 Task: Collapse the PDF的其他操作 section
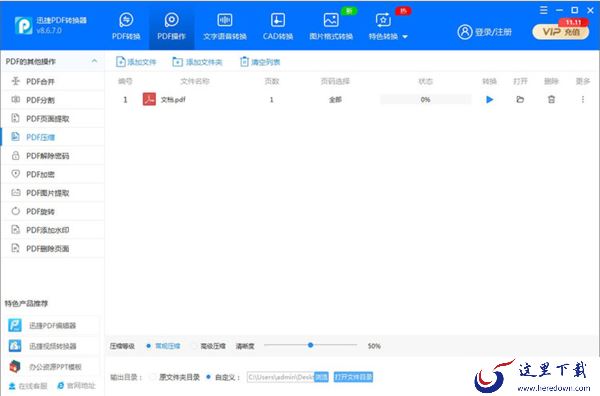click(x=94, y=61)
